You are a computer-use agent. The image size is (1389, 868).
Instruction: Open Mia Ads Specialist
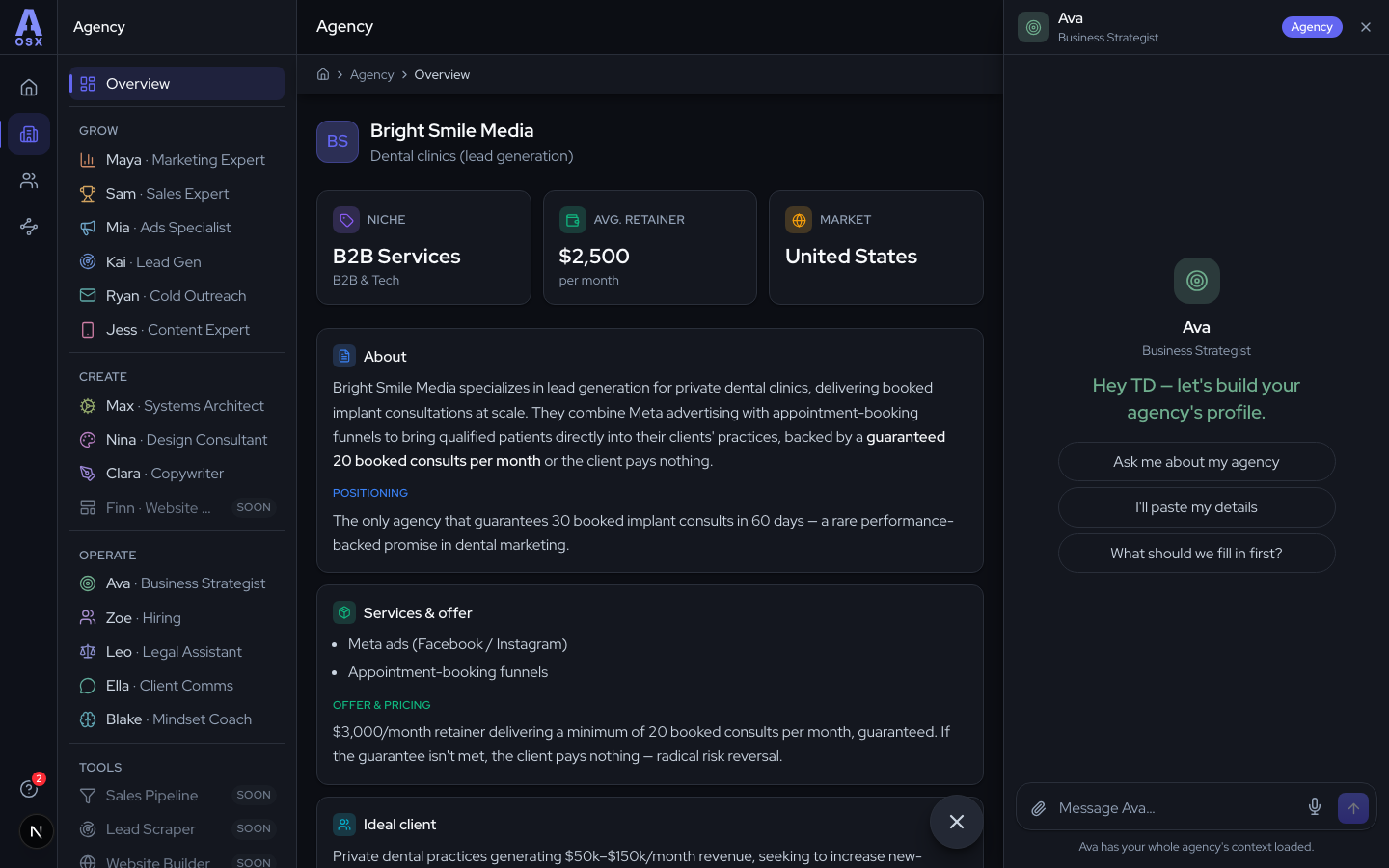tap(177, 228)
